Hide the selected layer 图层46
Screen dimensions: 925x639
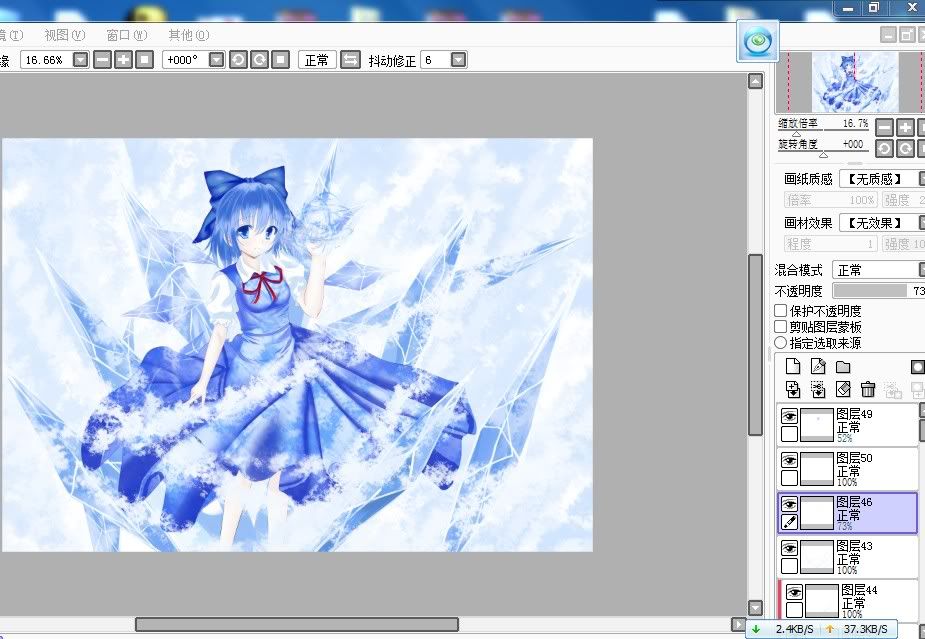click(x=789, y=504)
